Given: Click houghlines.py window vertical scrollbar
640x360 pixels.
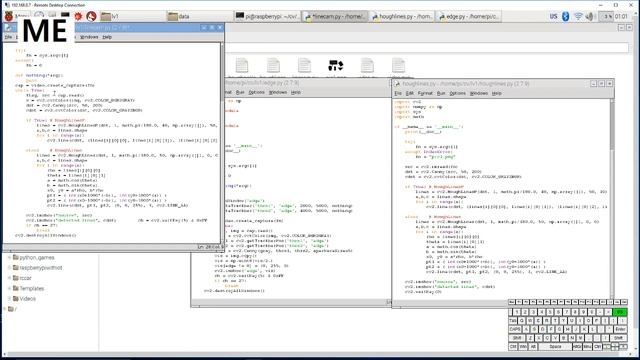Looking at the screenshot, I should [x=611, y=198].
